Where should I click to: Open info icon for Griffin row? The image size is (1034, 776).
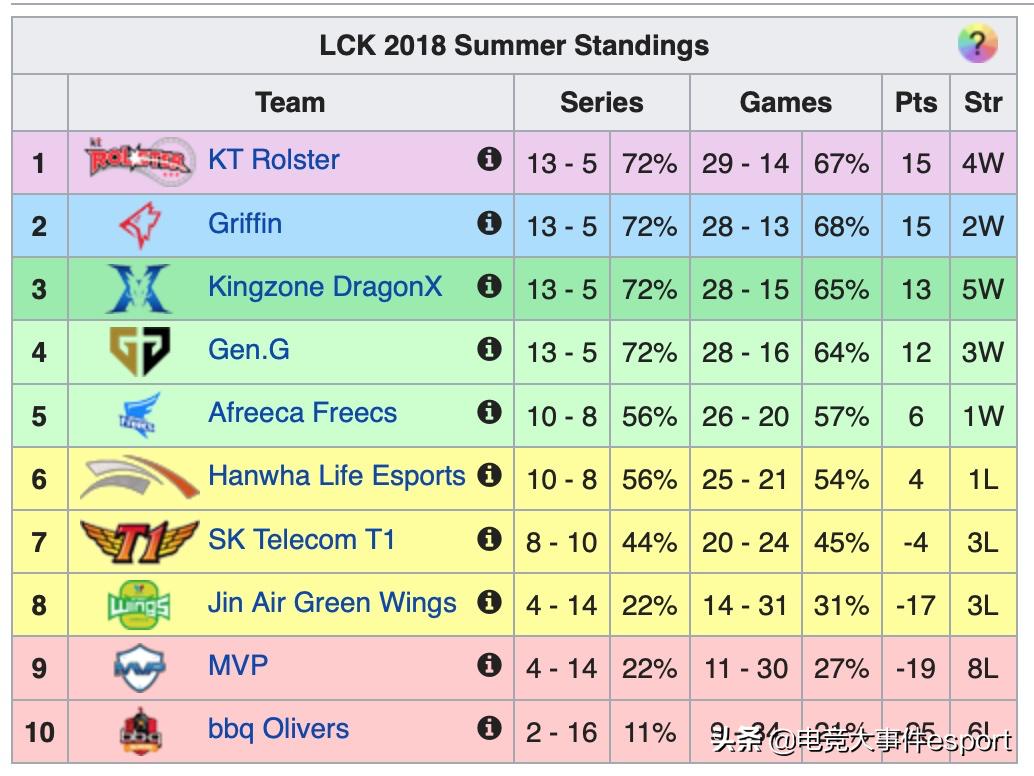pos(489,222)
